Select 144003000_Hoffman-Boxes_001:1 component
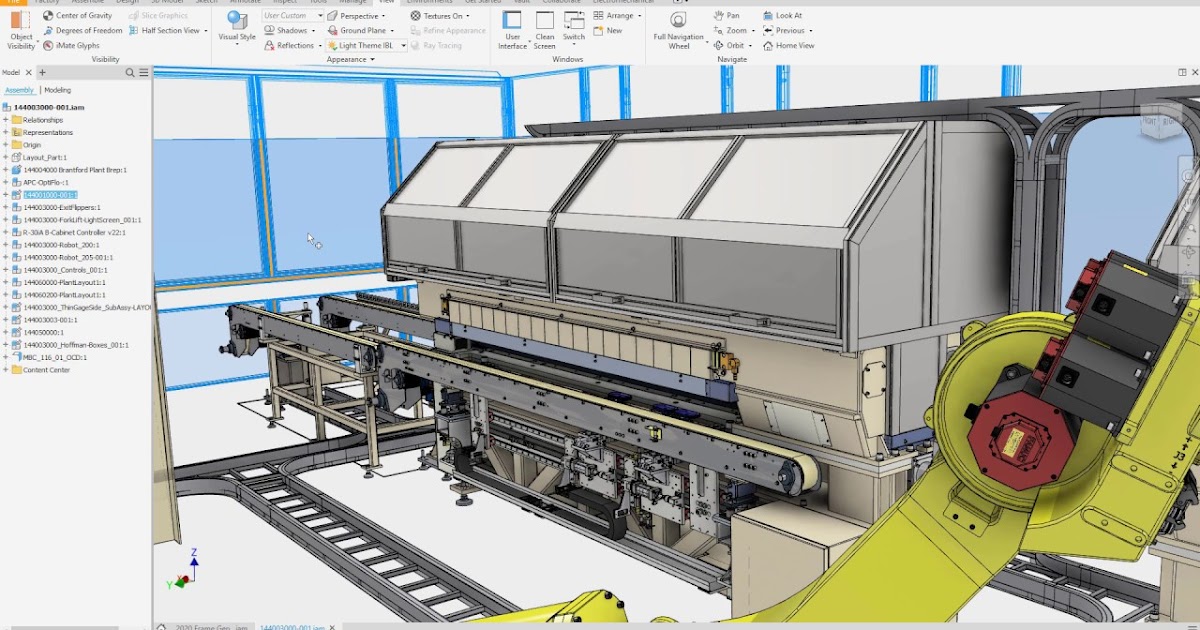Viewport: 1200px width, 630px height. tap(76, 345)
